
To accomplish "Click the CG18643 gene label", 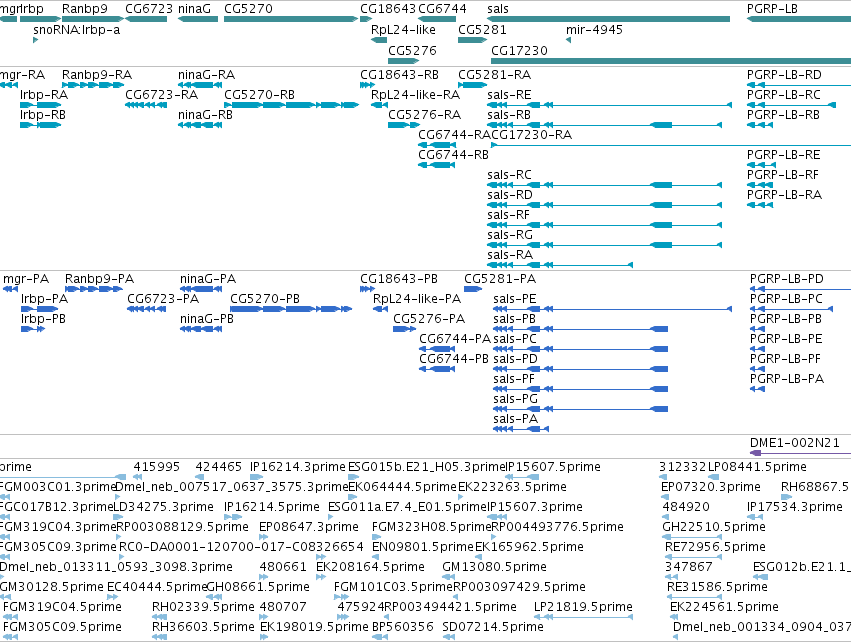I will click(x=388, y=9).
